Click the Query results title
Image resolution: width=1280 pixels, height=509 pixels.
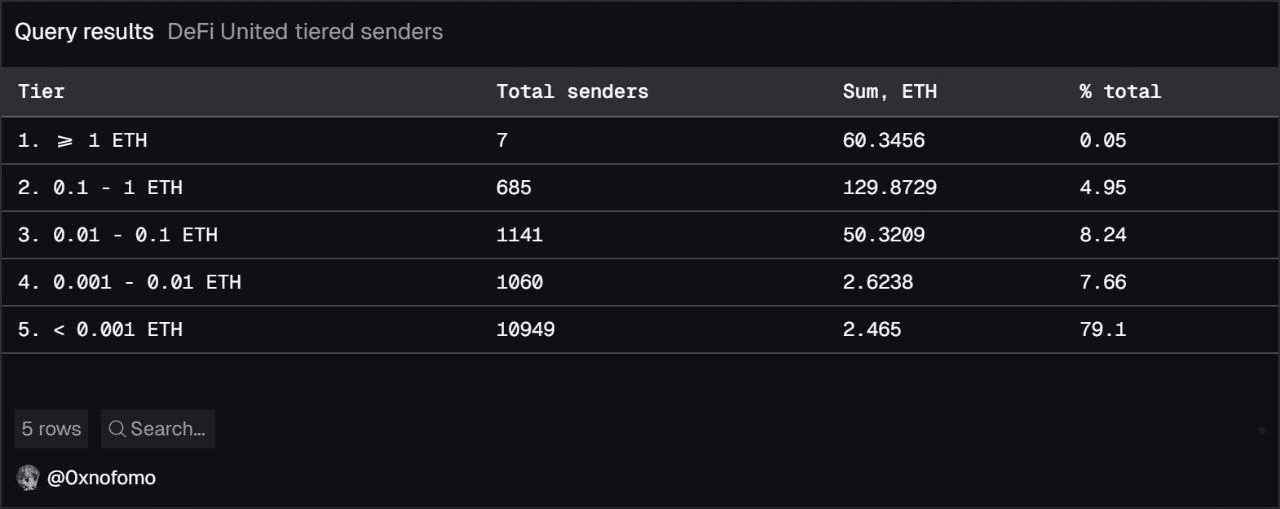[84, 32]
